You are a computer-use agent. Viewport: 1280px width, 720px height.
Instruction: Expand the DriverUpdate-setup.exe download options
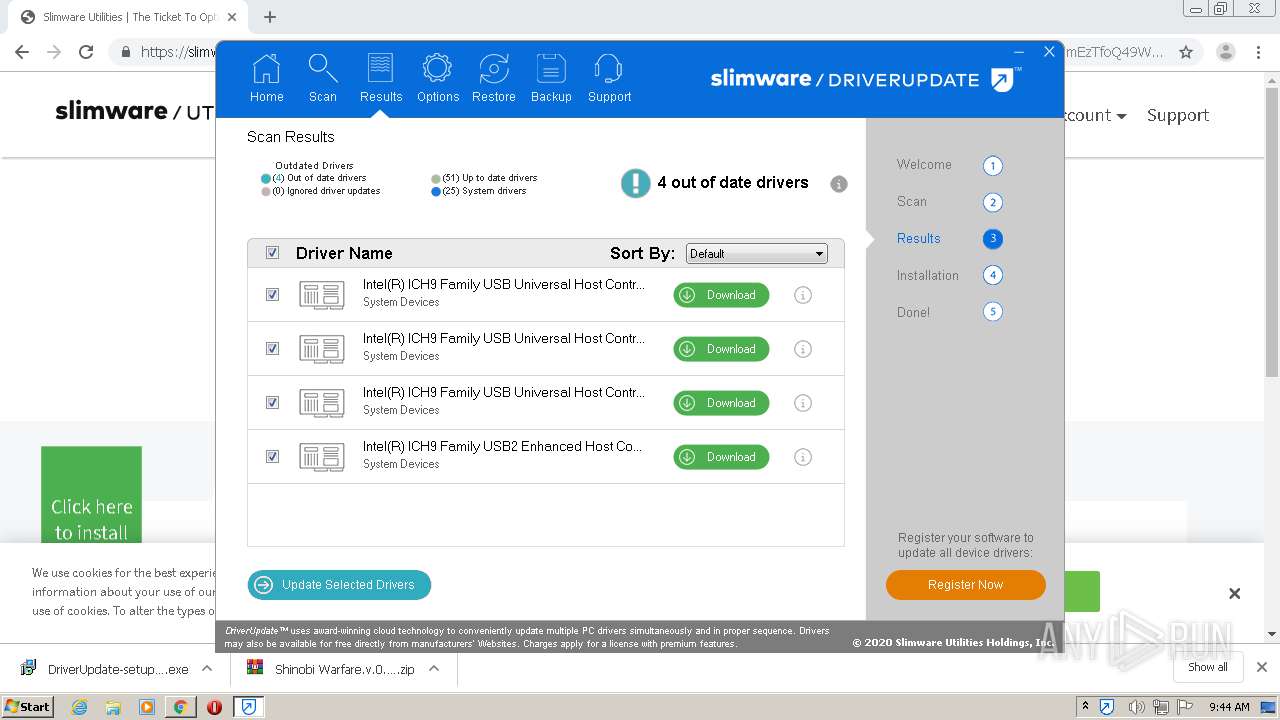[207, 668]
